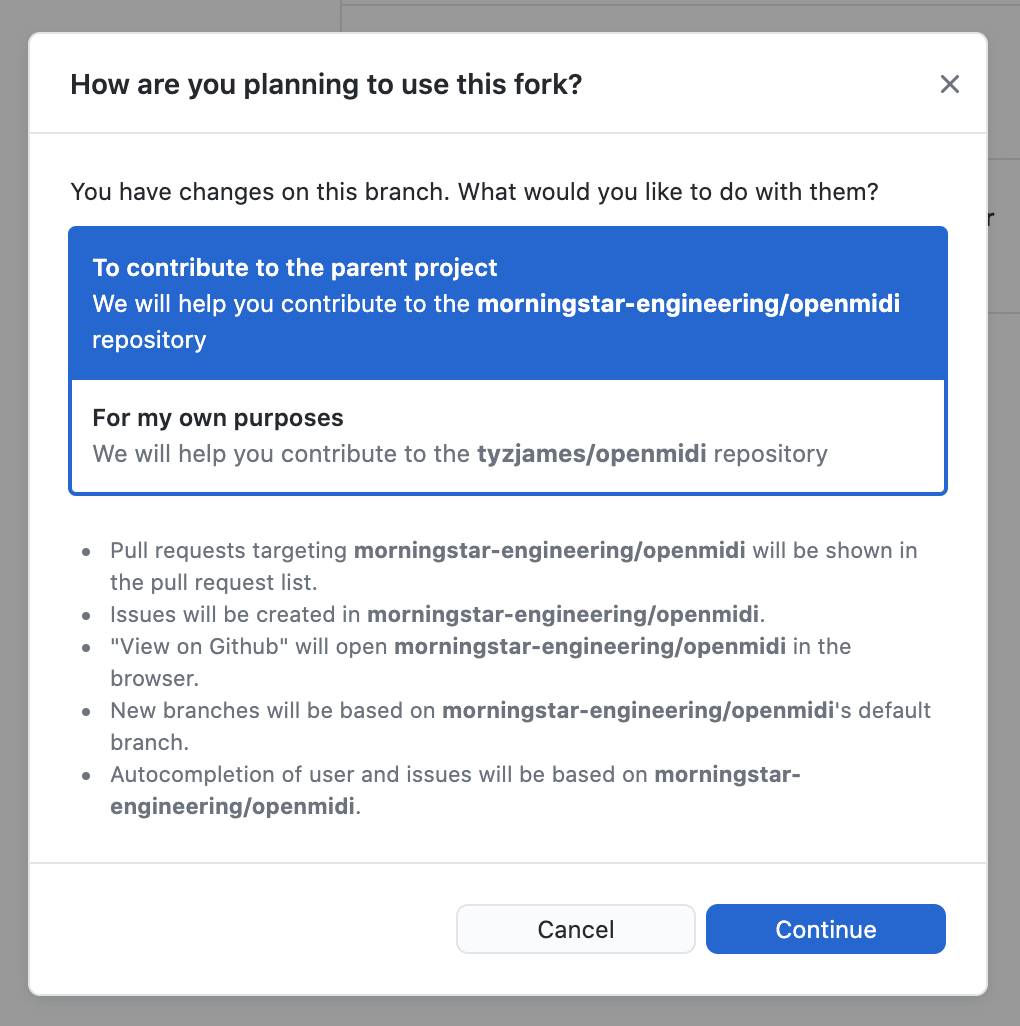Screen dimensions: 1020x1026
Task: Choose the "For my own purposes" option
Action: point(218,418)
